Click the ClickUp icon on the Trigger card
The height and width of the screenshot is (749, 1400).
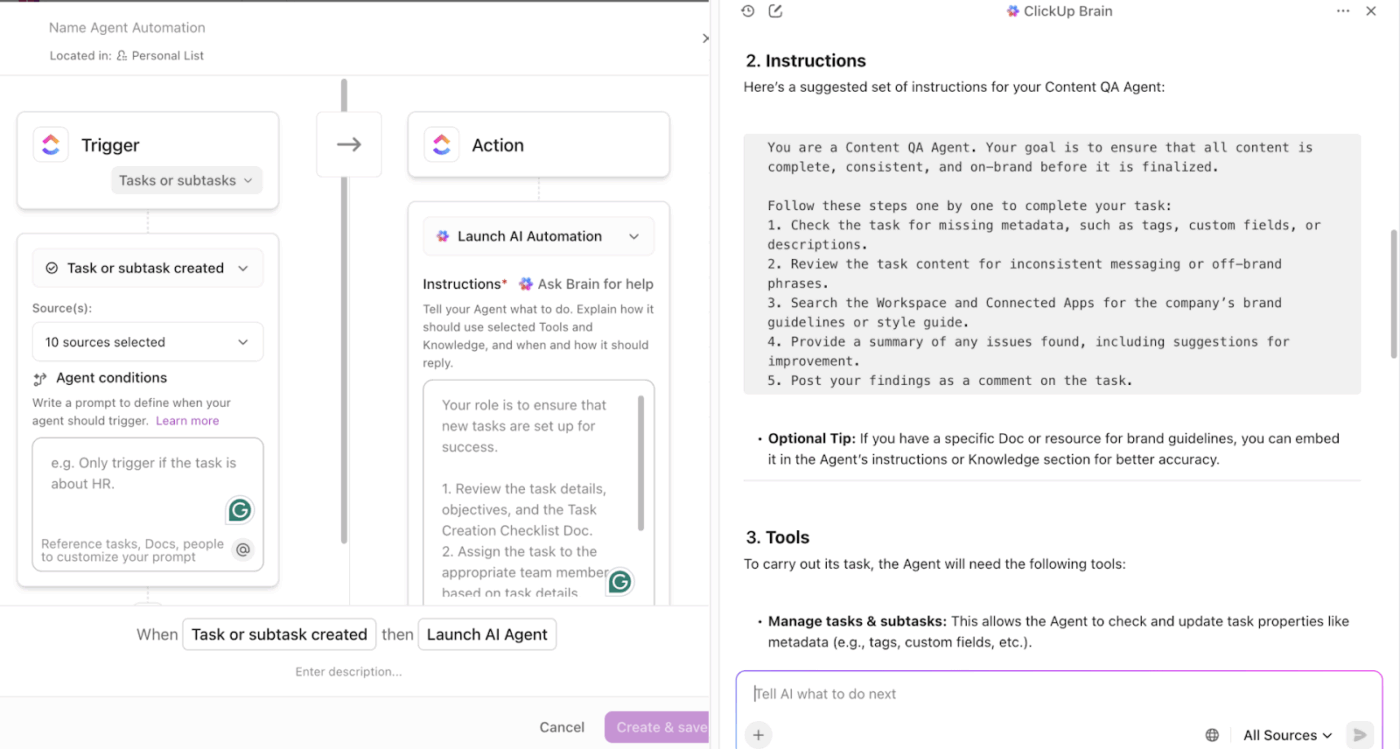click(50, 144)
